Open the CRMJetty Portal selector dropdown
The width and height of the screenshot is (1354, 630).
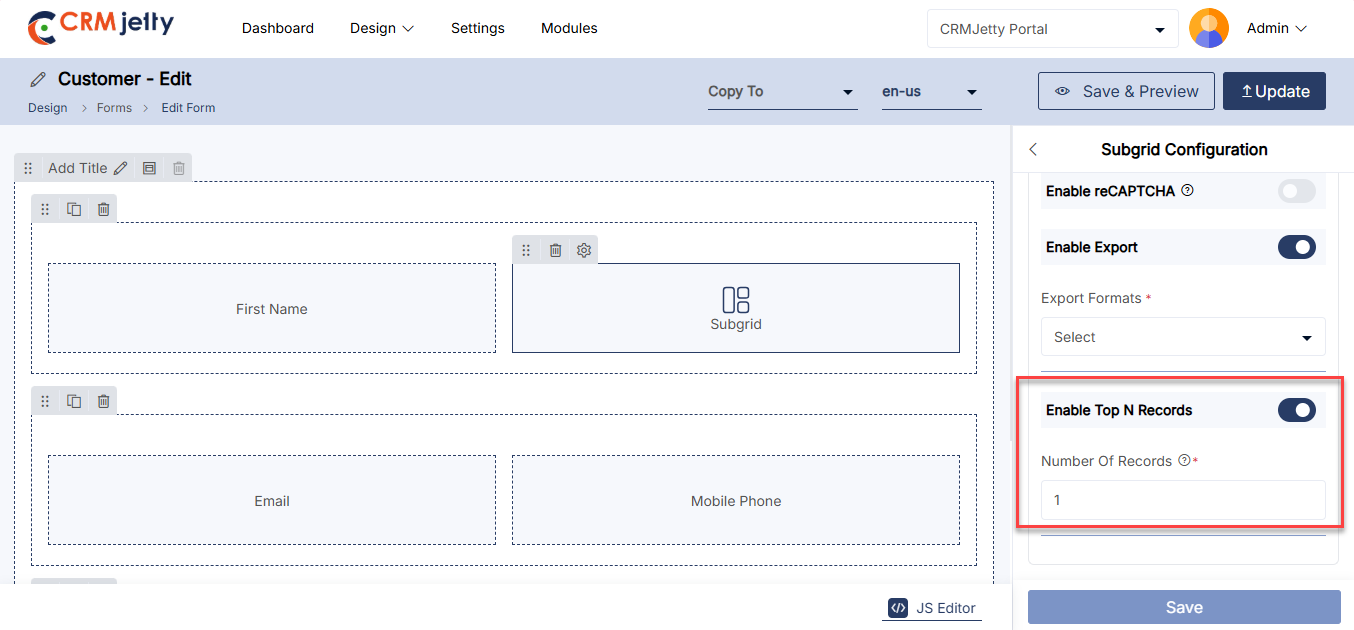(x=1052, y=29)
